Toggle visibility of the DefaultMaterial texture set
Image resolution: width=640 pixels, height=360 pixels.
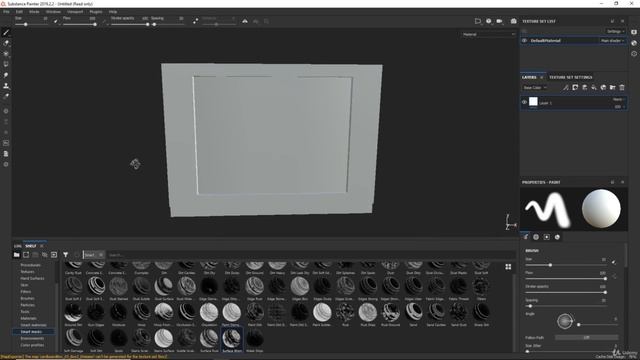click(x=524, y=41)
